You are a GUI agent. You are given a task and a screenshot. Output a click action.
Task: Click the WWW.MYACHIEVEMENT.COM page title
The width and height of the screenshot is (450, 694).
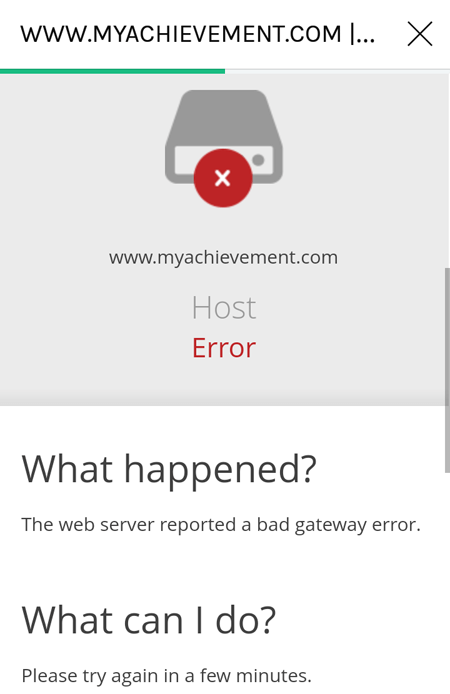(x=197, y=35)
